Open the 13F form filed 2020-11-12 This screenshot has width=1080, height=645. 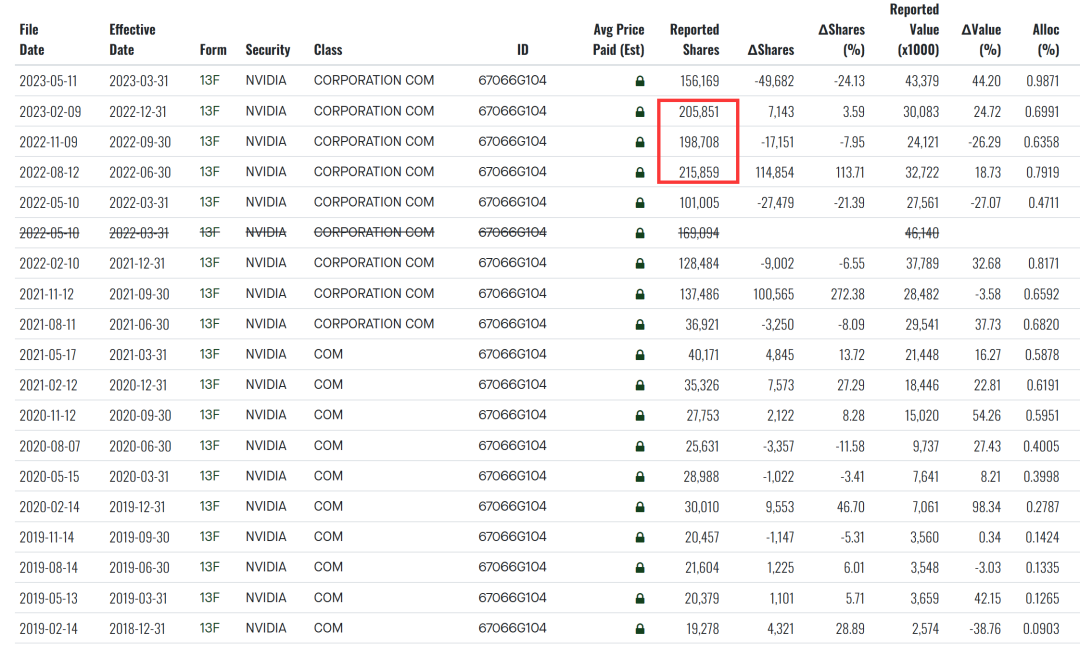point(209,415)
